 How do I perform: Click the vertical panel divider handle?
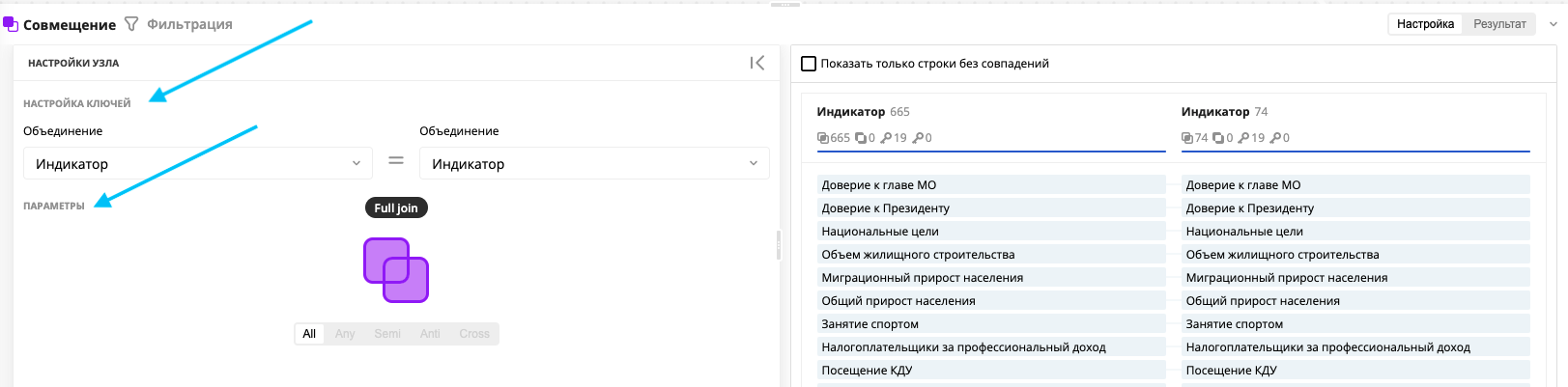(x=779, y=245)
